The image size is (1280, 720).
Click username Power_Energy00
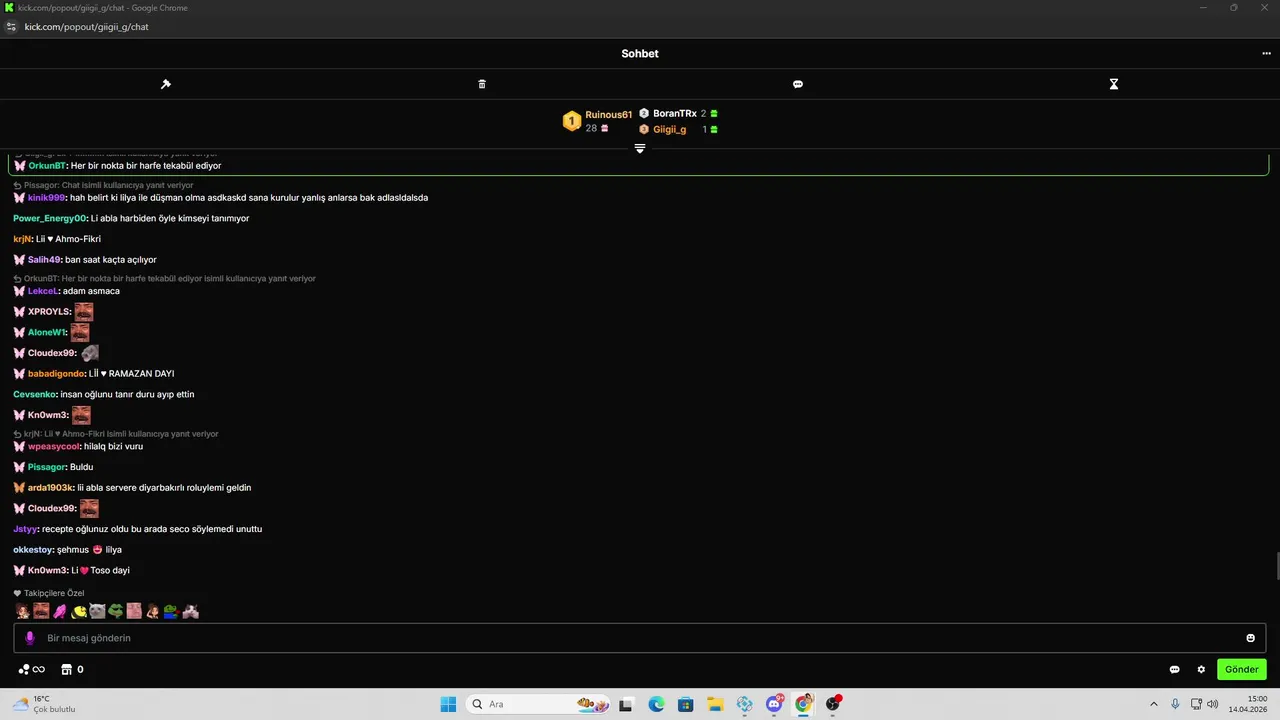point(50,218)
